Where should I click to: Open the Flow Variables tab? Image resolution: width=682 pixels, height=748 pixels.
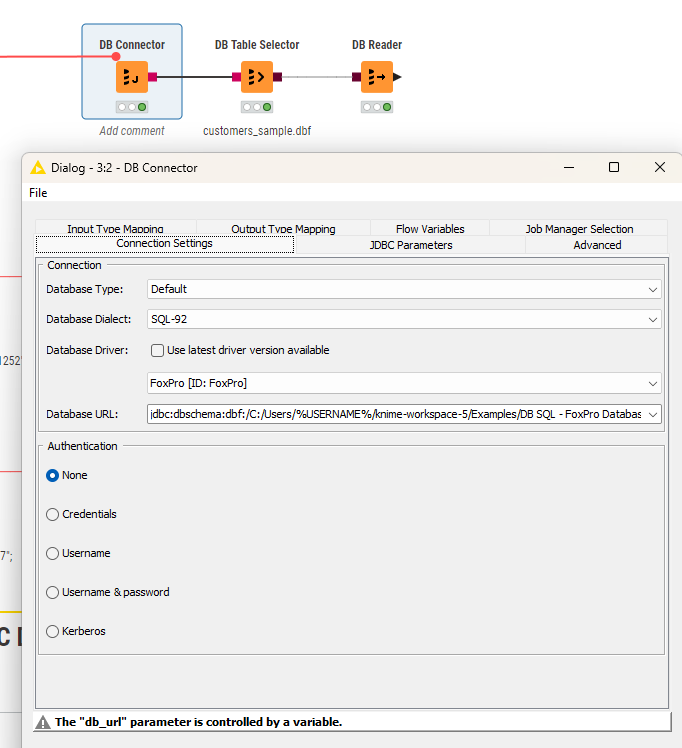coord(429,229)
